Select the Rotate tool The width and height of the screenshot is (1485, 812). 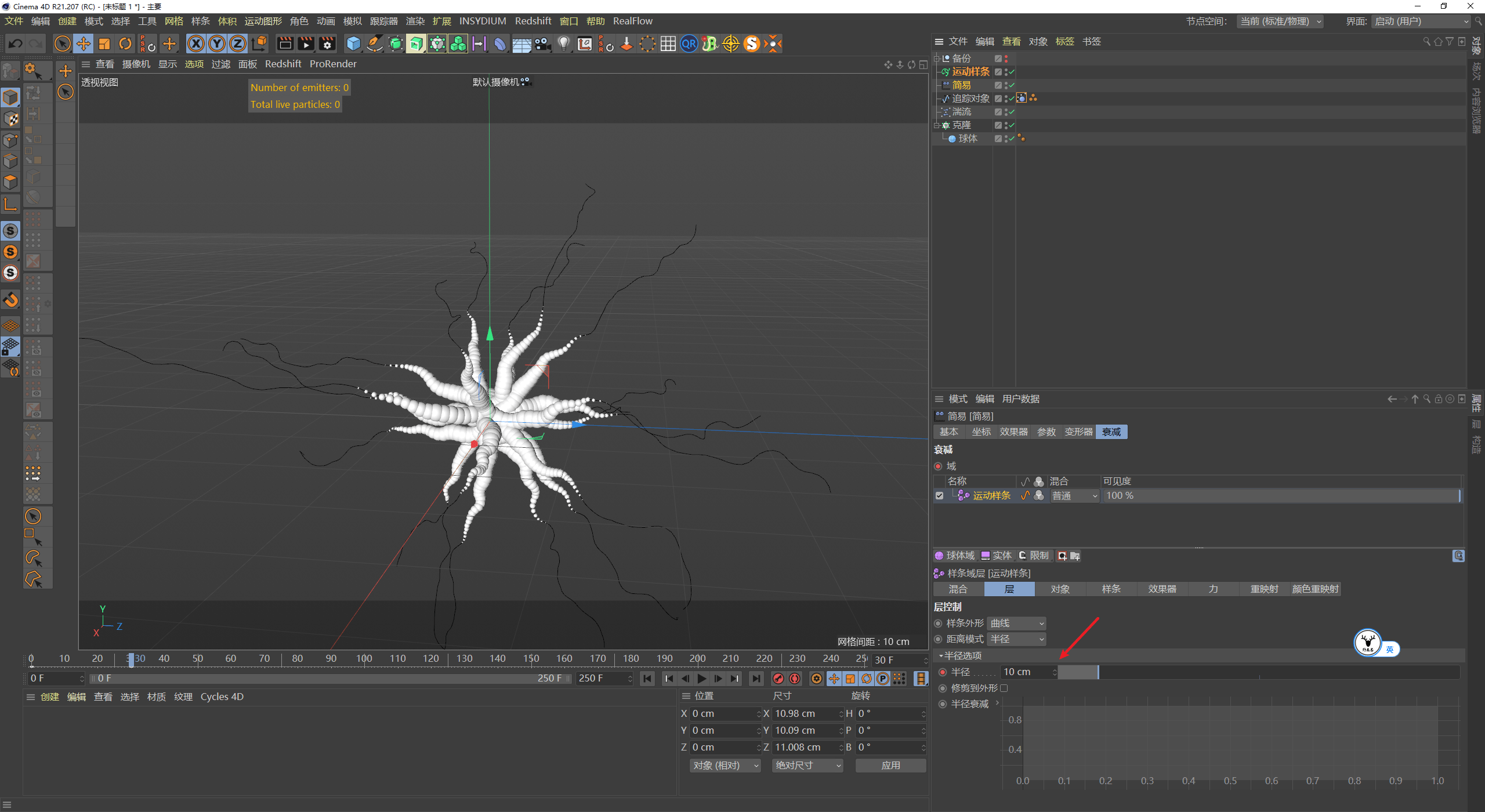click(125, 43)
